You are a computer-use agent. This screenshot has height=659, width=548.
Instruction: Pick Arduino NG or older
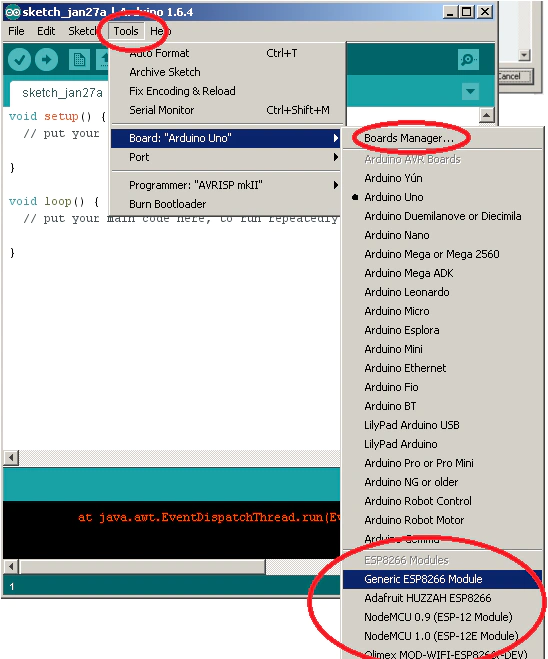(443, 482)
